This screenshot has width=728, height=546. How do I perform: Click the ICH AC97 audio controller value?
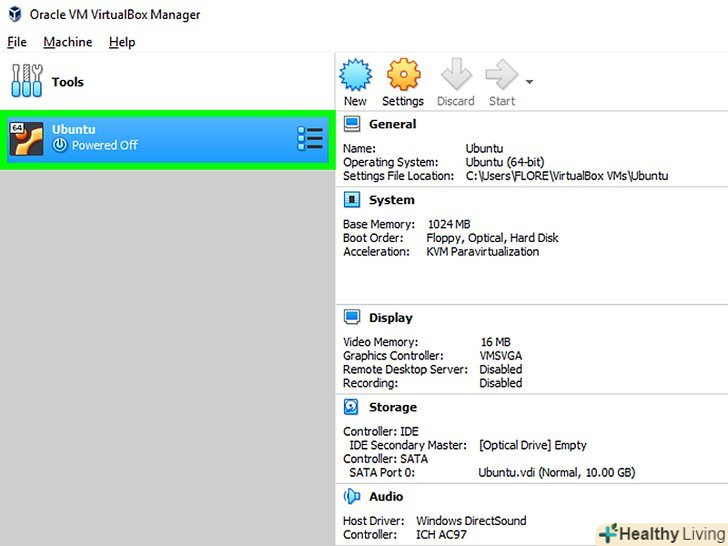441,535
